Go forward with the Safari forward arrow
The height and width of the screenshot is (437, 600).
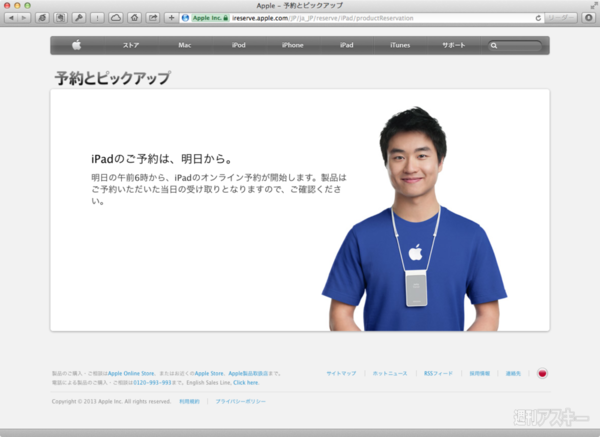[24, 18]
